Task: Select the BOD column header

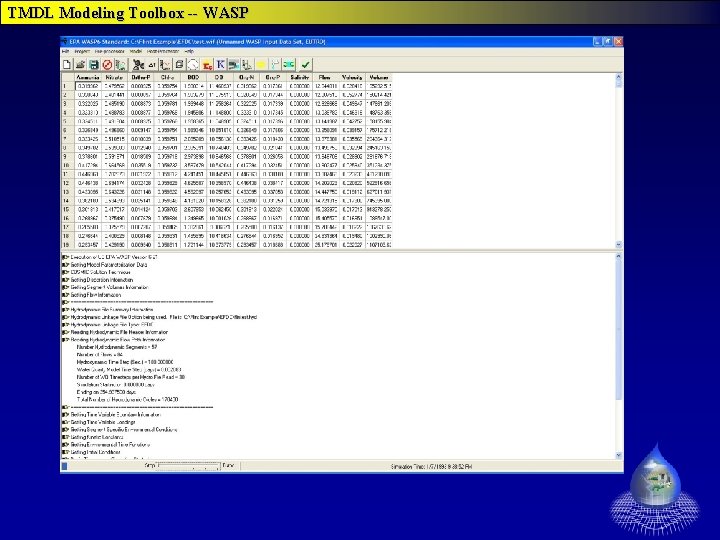Action: pos(193,77)
